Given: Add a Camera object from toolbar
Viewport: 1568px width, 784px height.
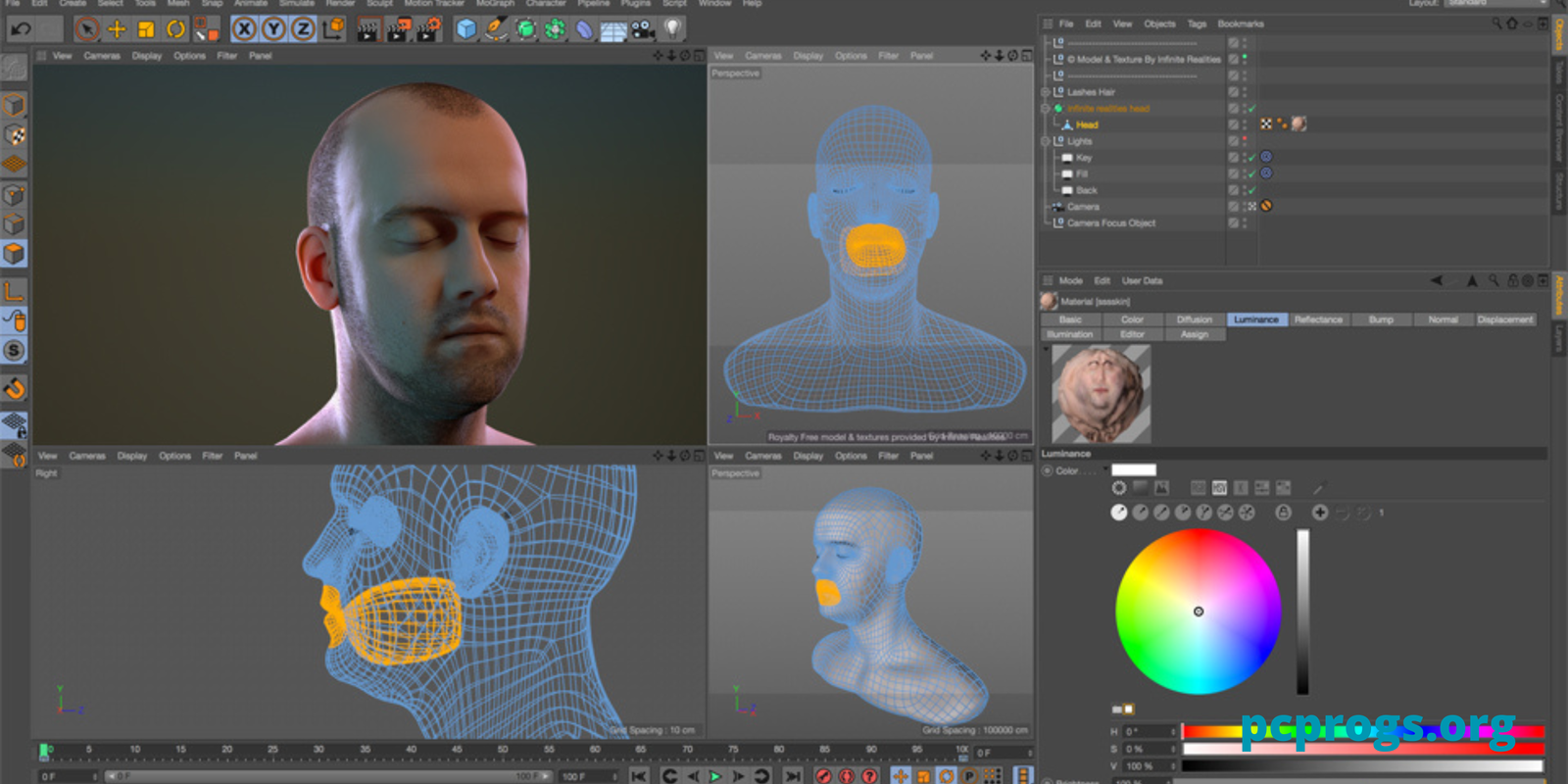Looking at the screenshot, I should pos(643,29).
